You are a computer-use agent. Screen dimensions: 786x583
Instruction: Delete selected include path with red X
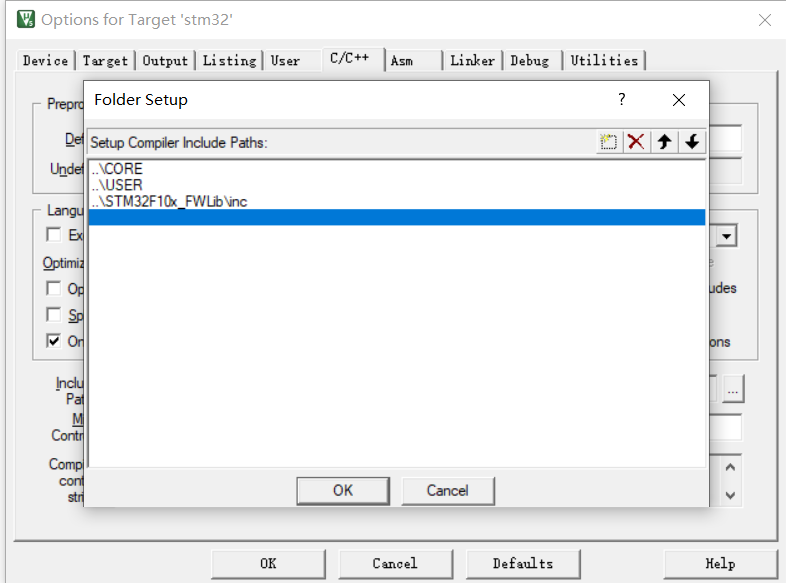636,142
